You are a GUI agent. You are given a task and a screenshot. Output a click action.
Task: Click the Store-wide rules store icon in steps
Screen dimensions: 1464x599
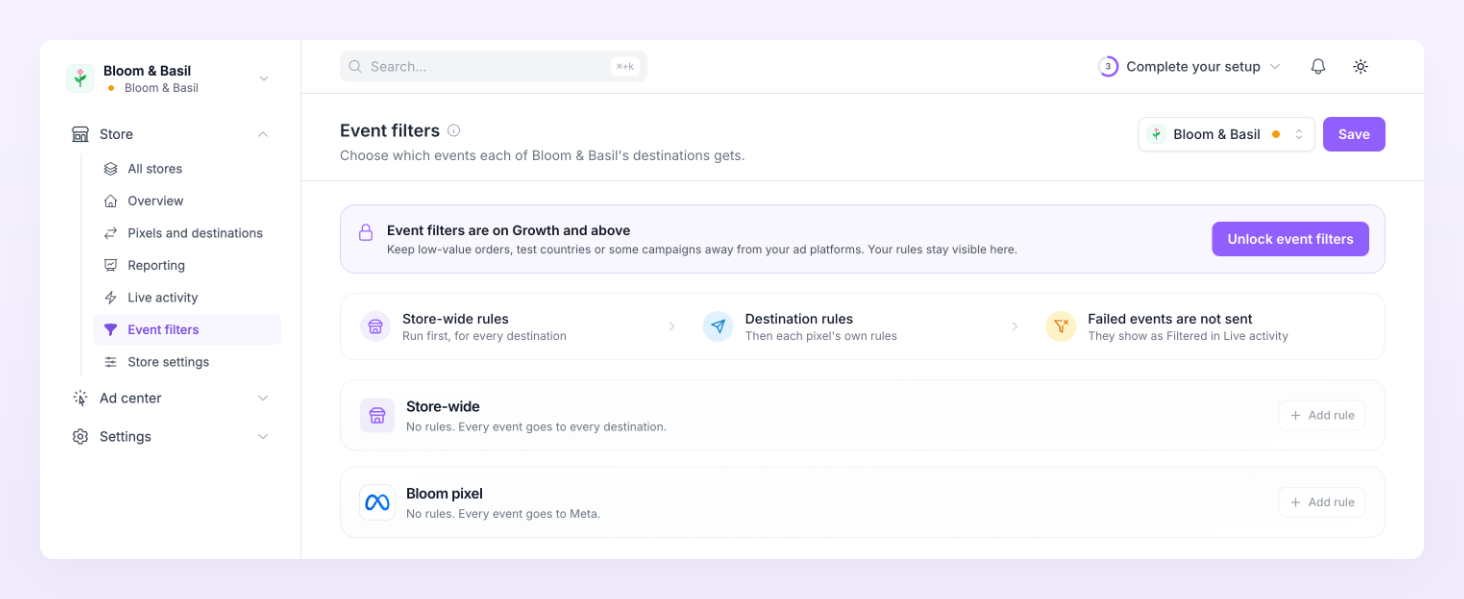(x=375, y=327)
